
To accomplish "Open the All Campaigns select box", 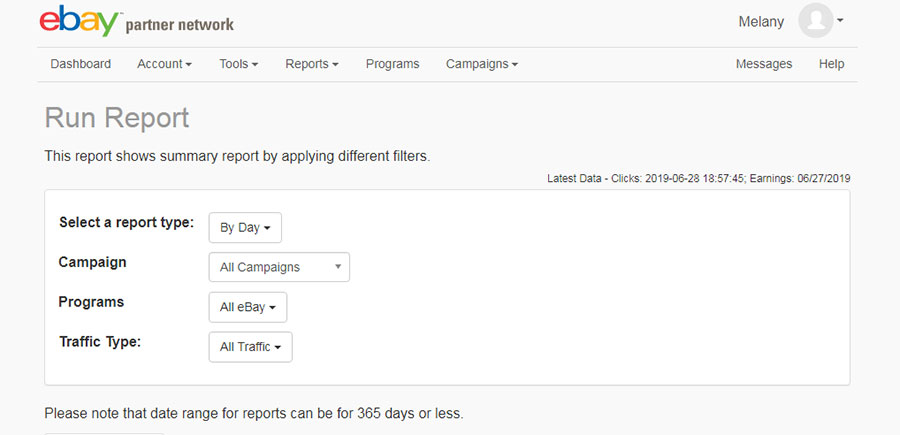I will [279, 267].
